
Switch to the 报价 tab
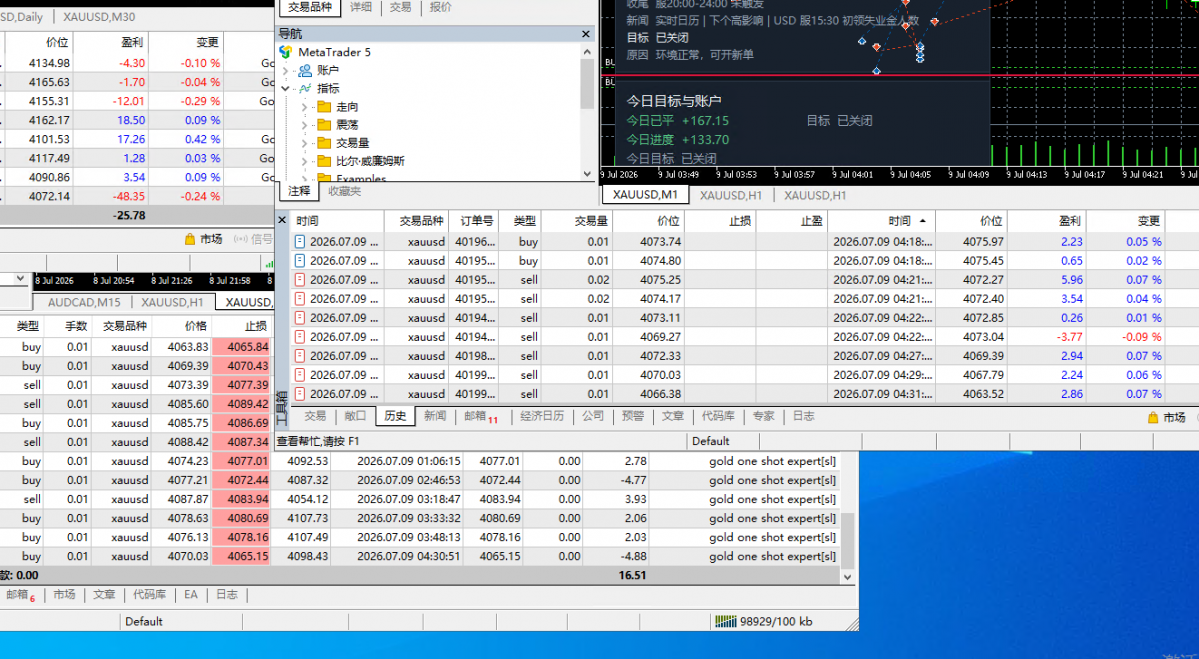point(440,7)
